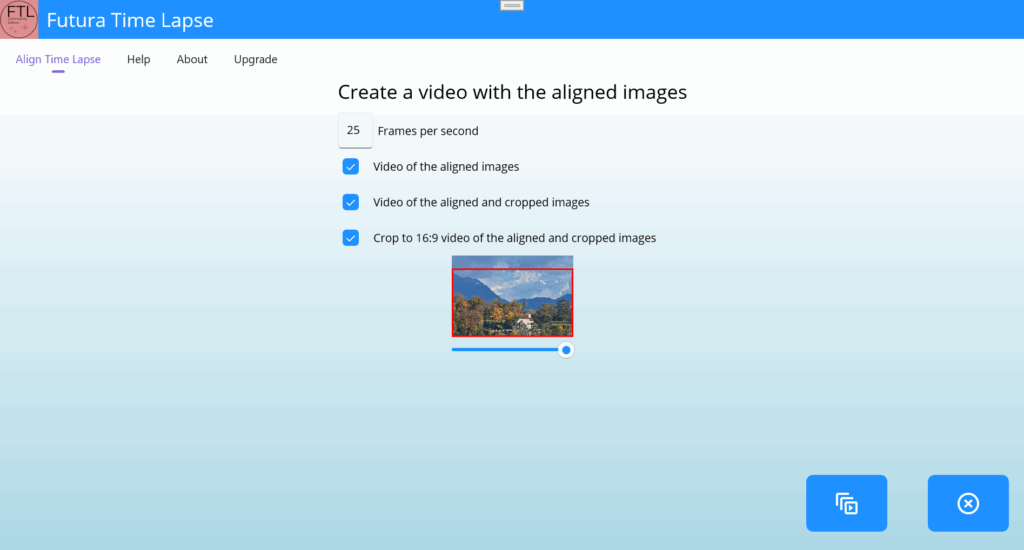Viewport: 1024px width, 550px height.
Task: Click the cancel circle-X button
Action: pos(967,503)
